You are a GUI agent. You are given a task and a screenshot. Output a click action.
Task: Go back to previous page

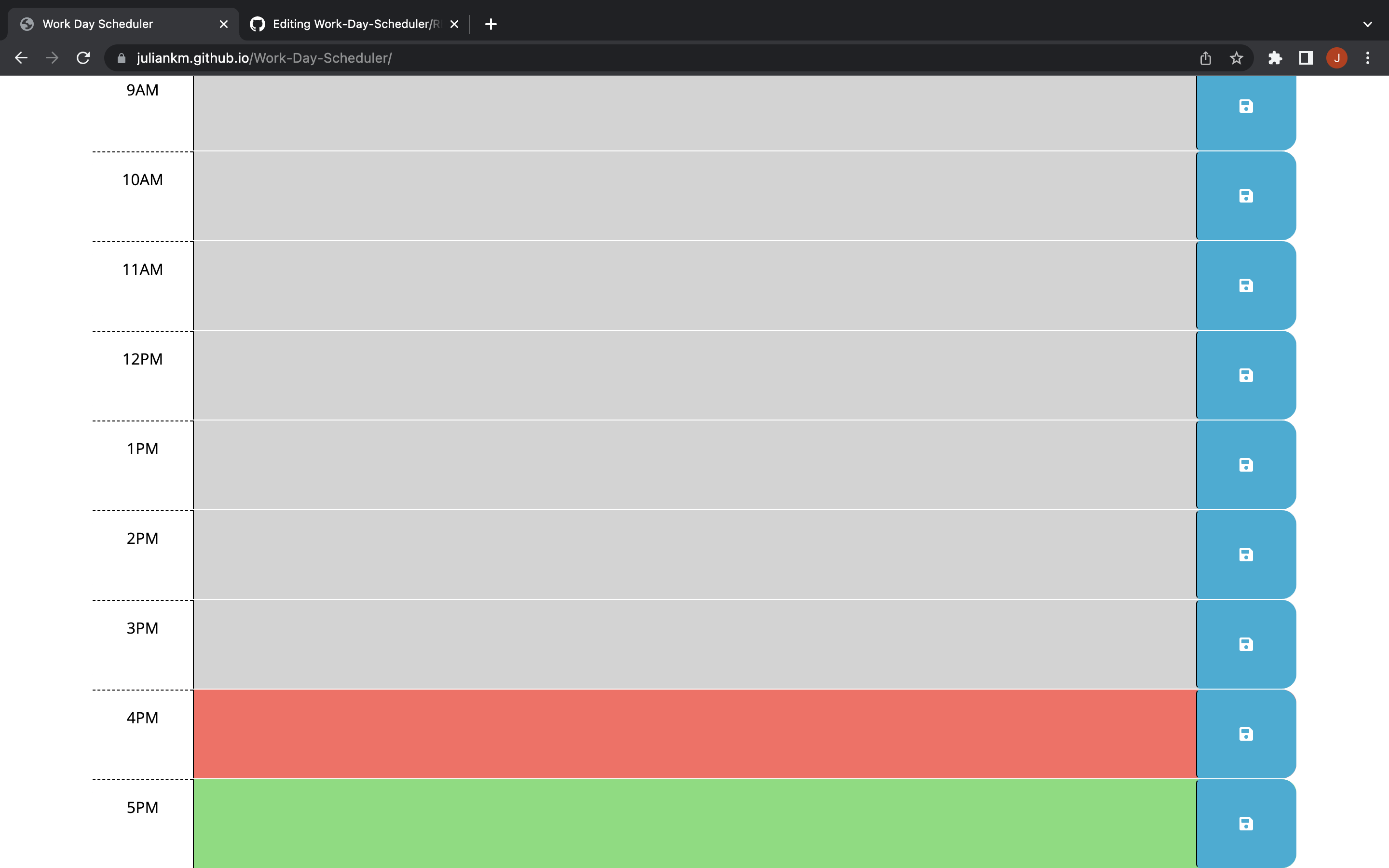pyautogui.click(x=21, y=58)
